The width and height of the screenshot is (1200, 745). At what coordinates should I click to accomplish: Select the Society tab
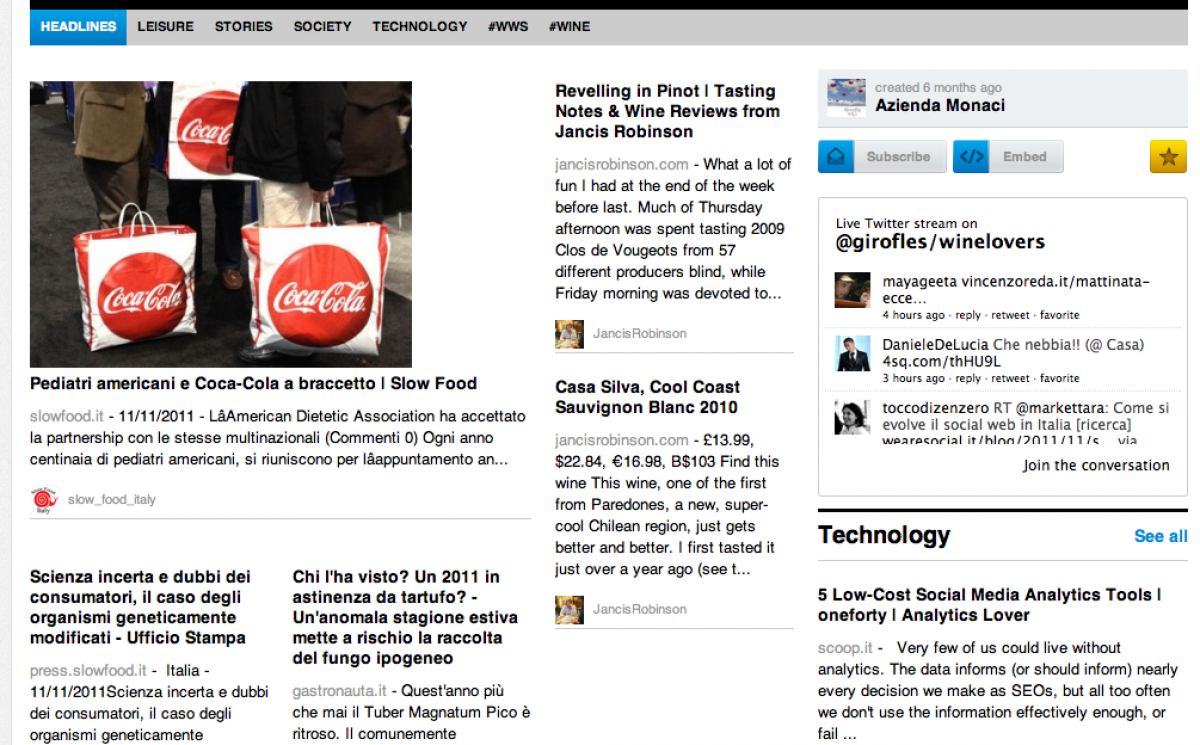click(322, 27)
